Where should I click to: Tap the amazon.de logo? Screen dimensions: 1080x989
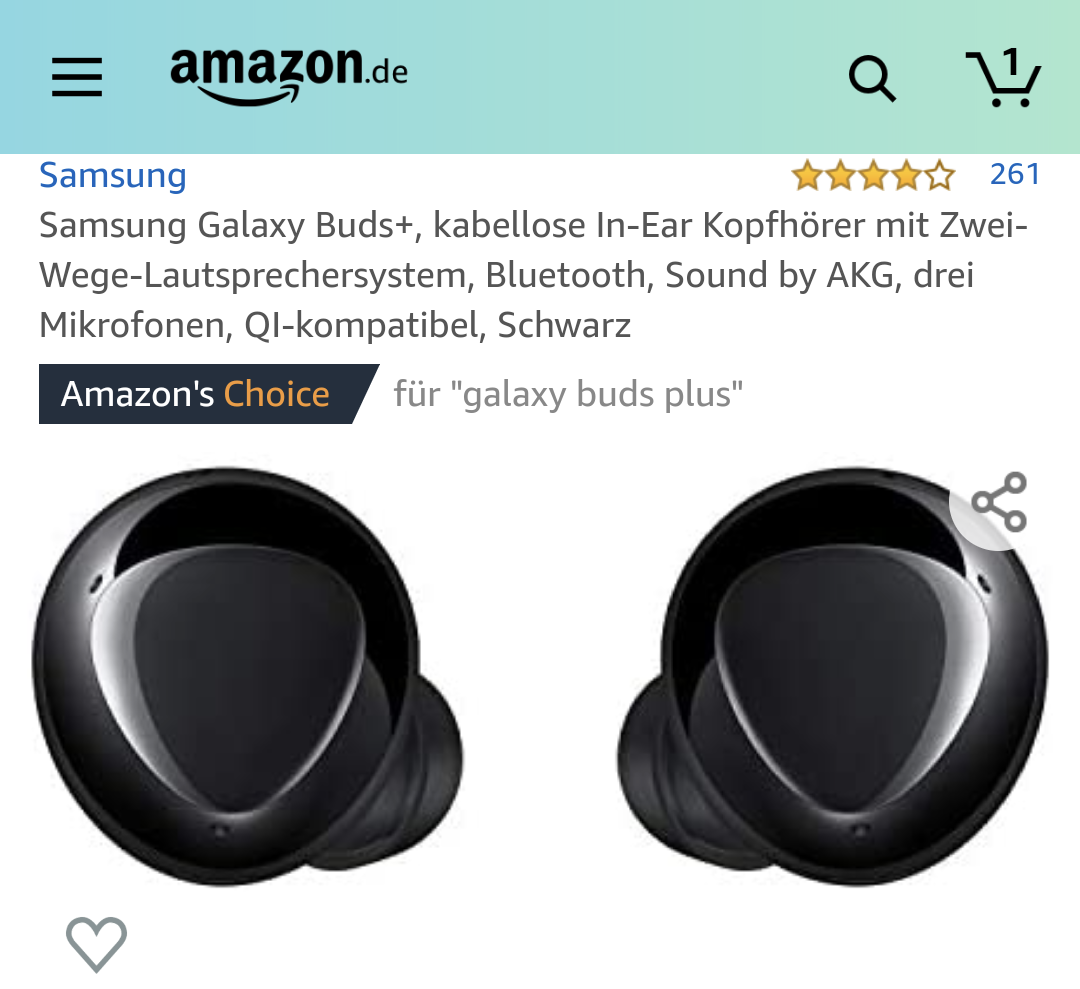coord(289,76)
